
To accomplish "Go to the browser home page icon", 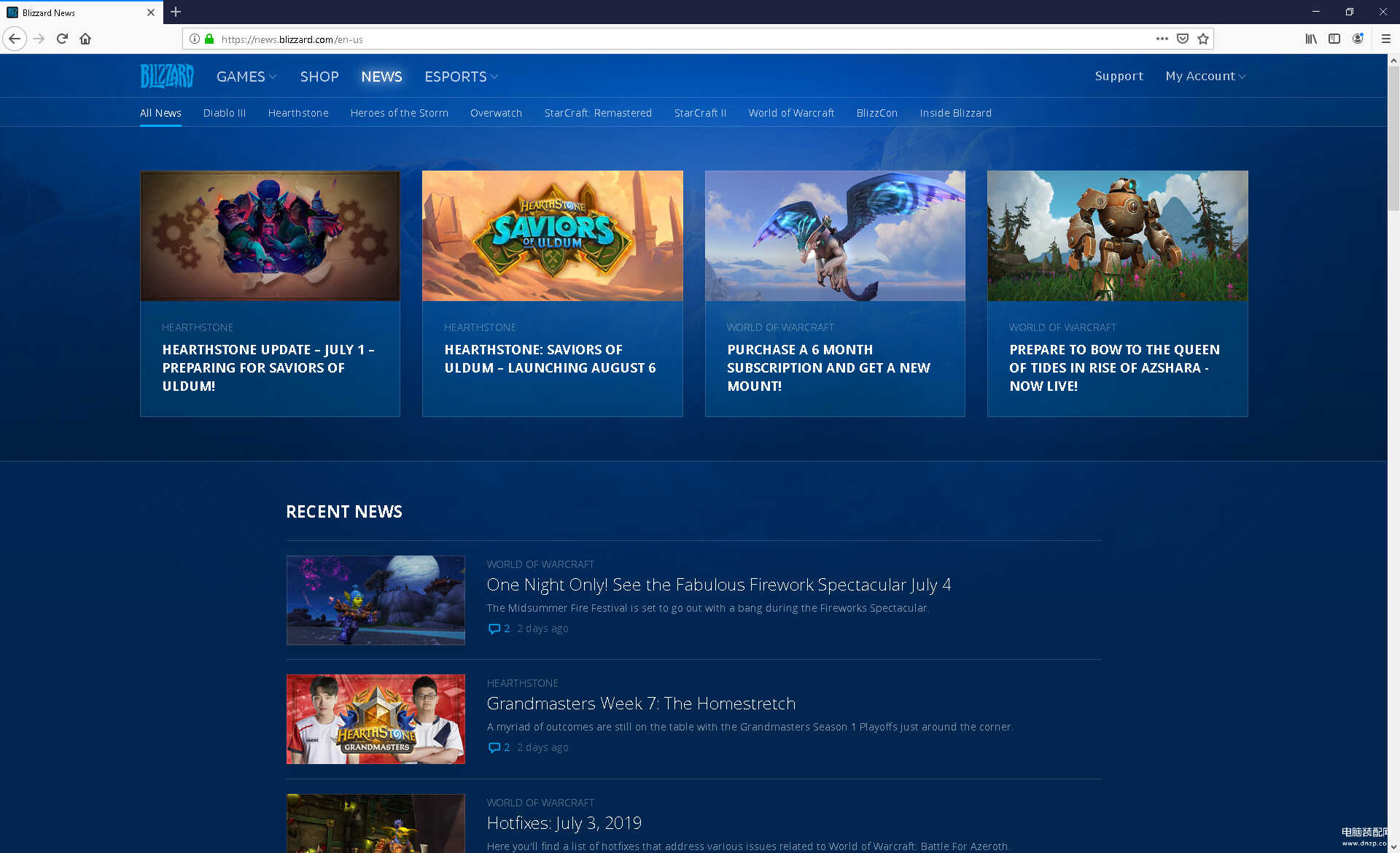I will pos(85,39).
